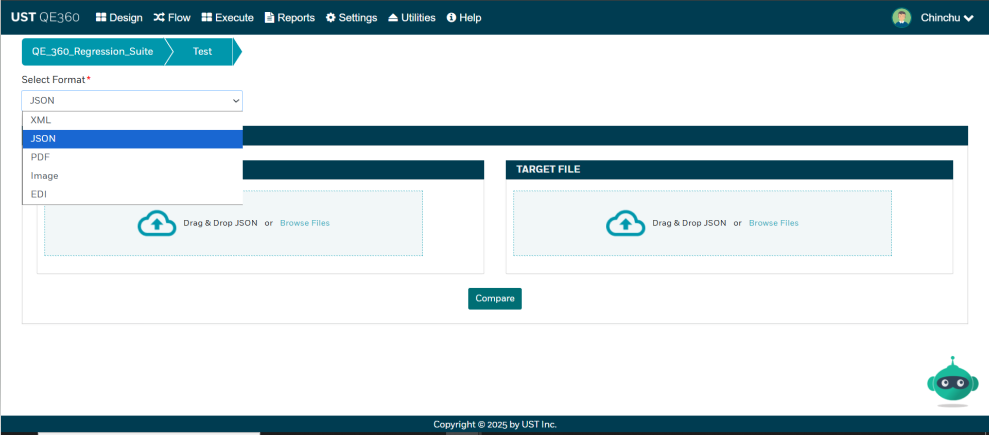
Task: Open the Settings gear menu
Action: pyautogui.click(x=351, y=17)
